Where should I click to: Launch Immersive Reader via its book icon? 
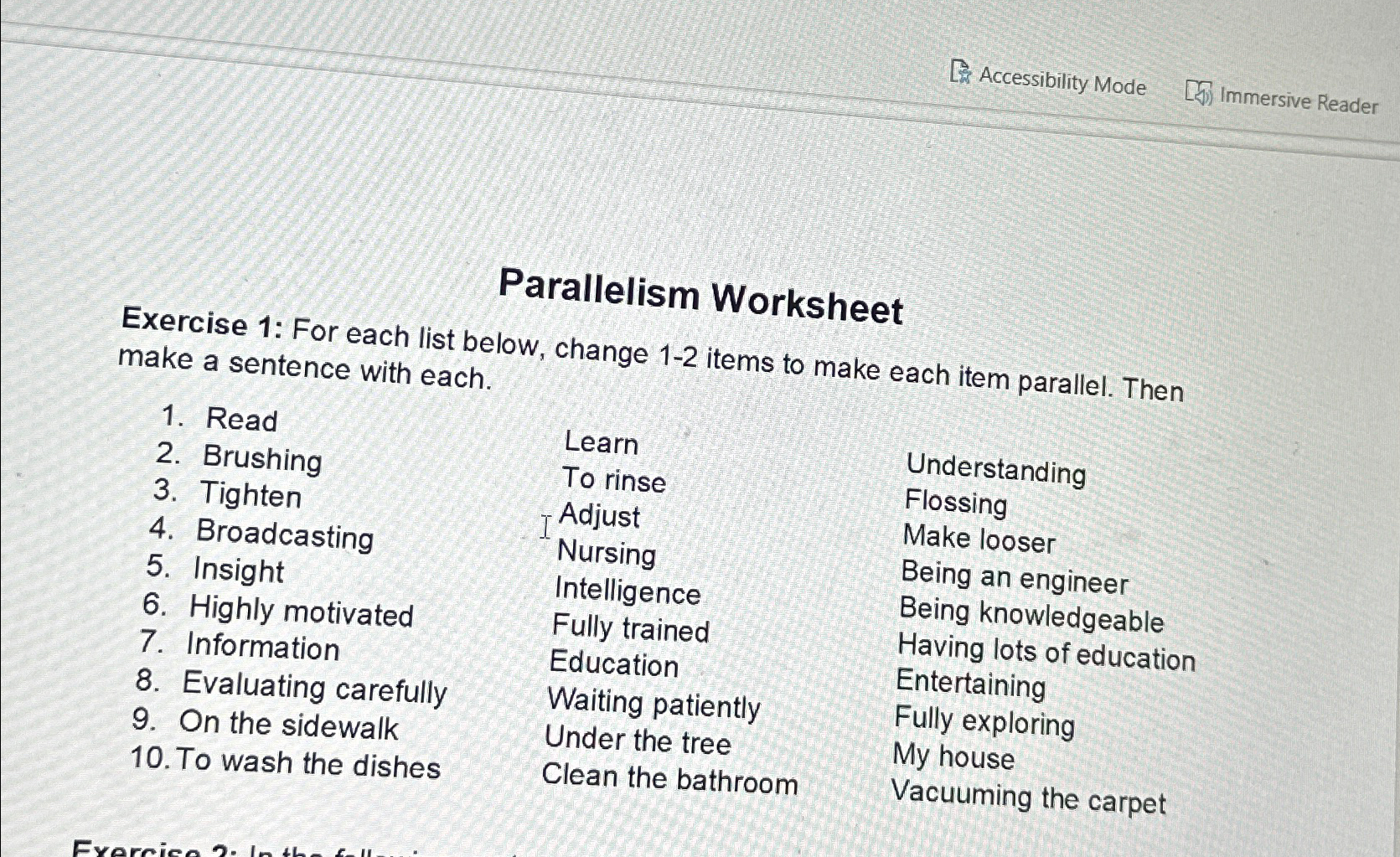(x=1200, y=94)
